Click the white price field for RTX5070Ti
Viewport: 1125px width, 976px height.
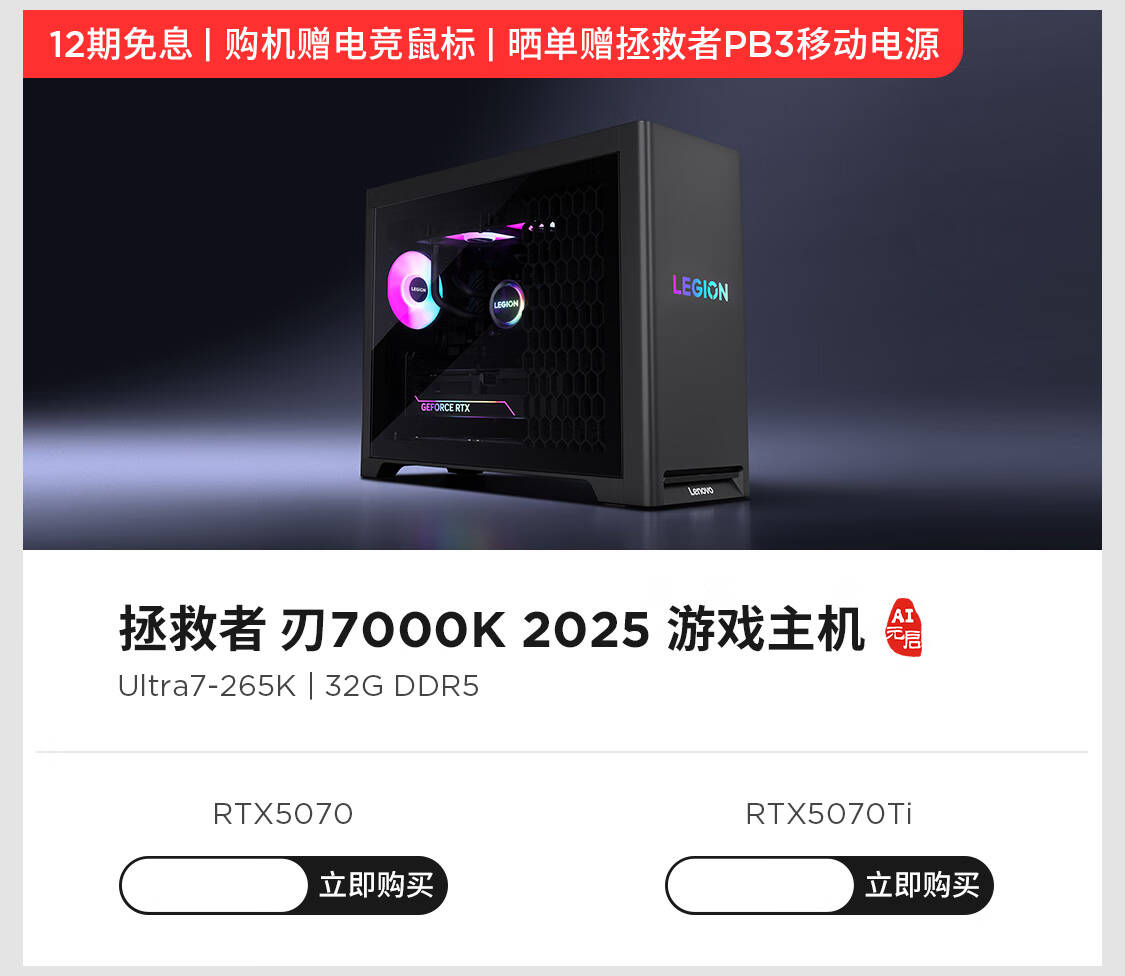(x=761, y=885)
